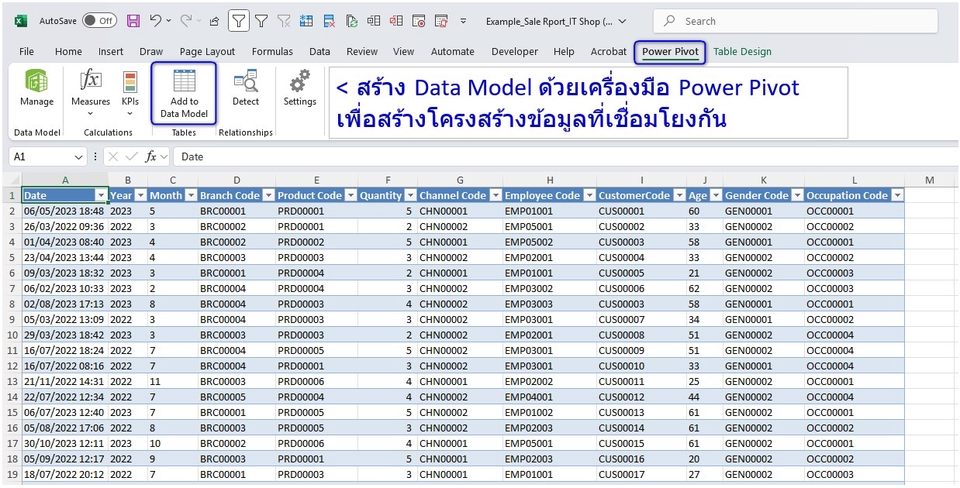Click the last window icon before the Quick Access Toolbar arrow
Screen dimensions: 960x488
441,21
